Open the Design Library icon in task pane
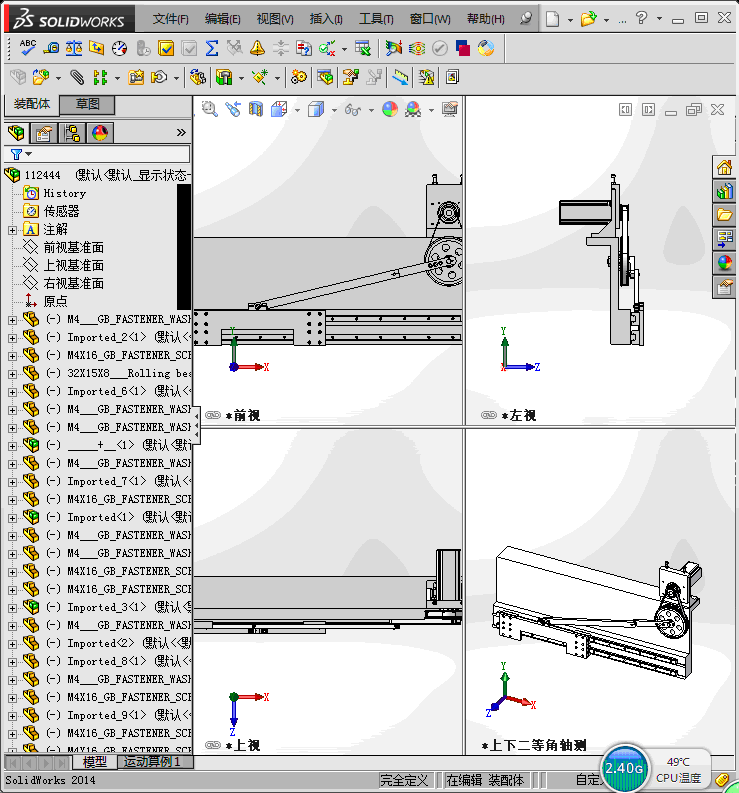The width and height of the screenshot is (739, 793). [x=724, y=191]
